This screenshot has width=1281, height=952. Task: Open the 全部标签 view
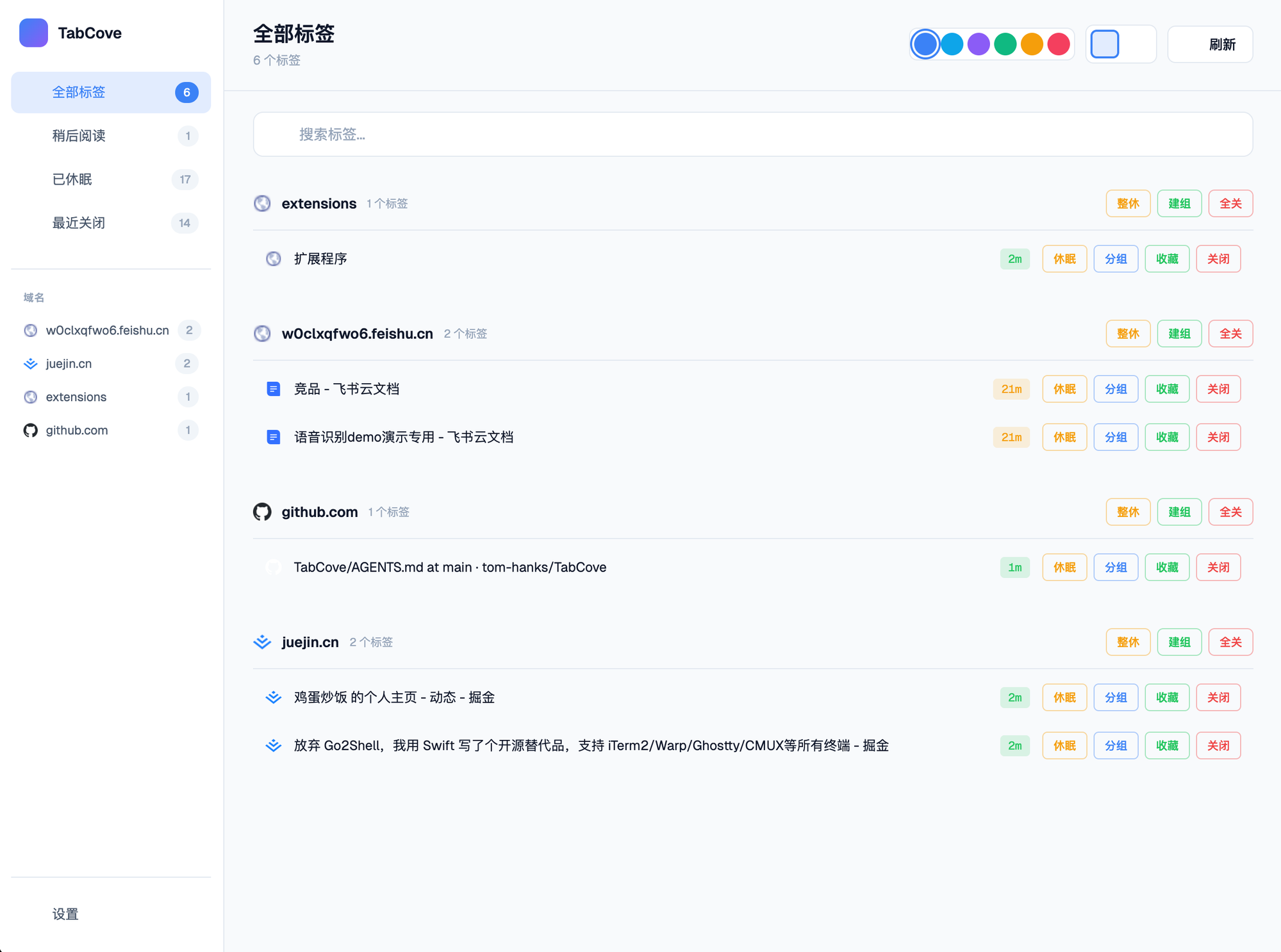pos(111,92)
